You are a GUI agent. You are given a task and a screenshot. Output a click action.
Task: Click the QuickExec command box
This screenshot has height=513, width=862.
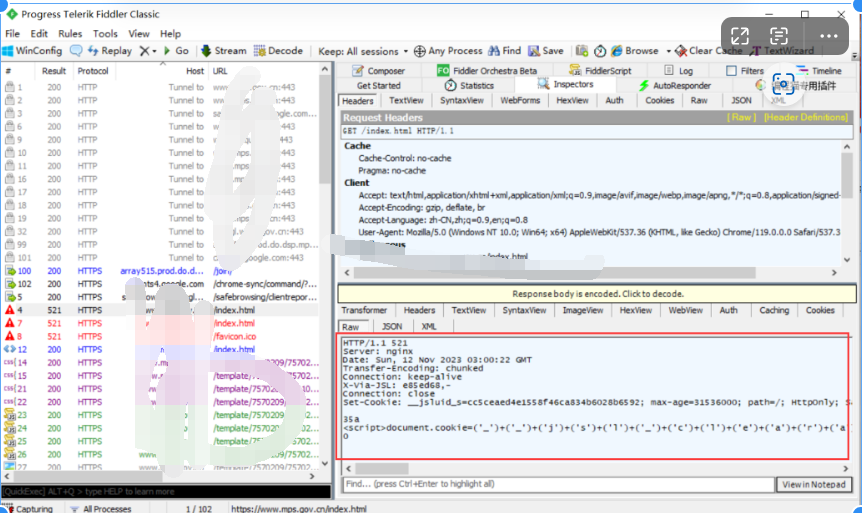coord(166,492)
